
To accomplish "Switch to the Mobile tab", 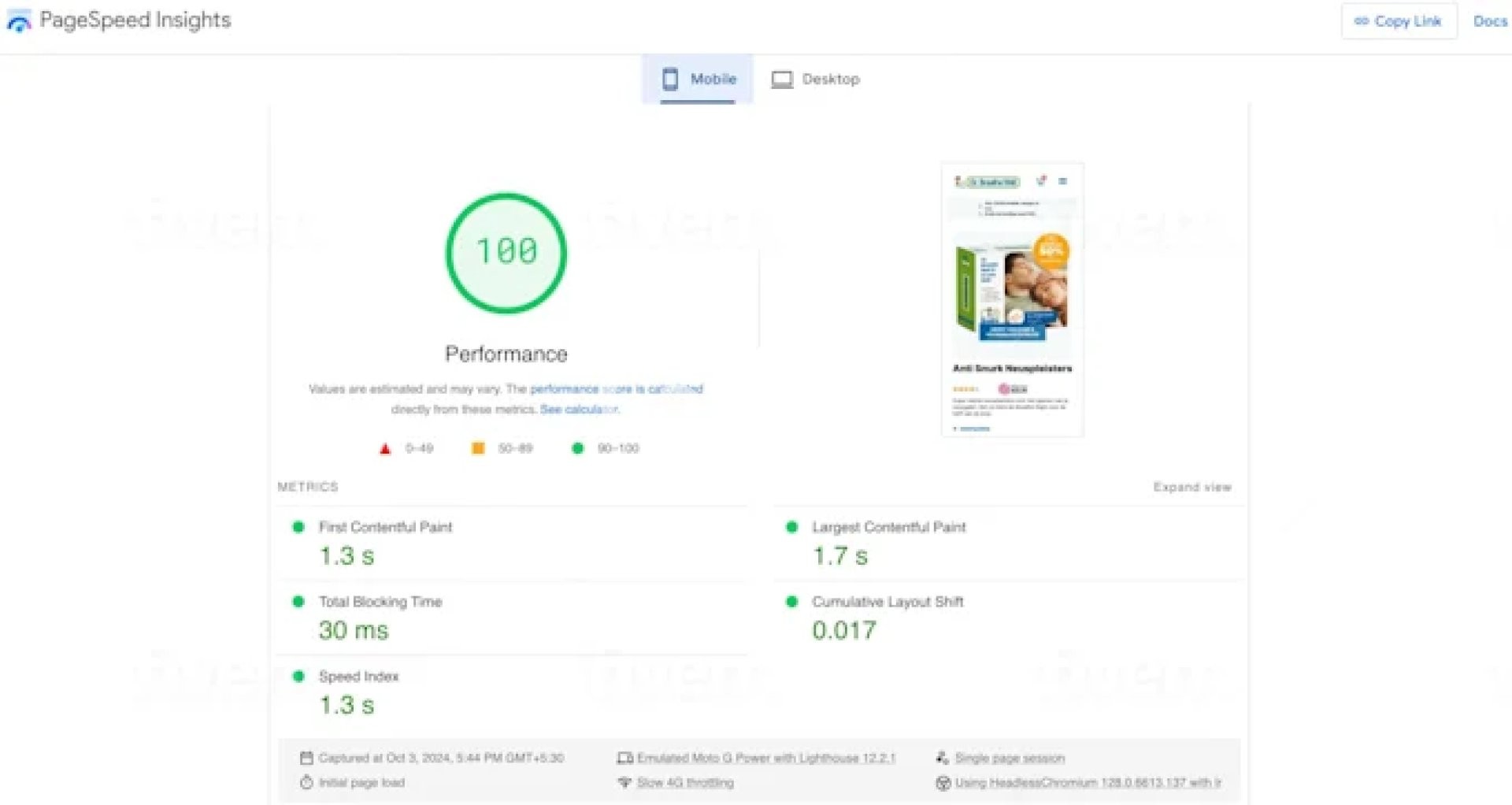I will tap(698, 79).
